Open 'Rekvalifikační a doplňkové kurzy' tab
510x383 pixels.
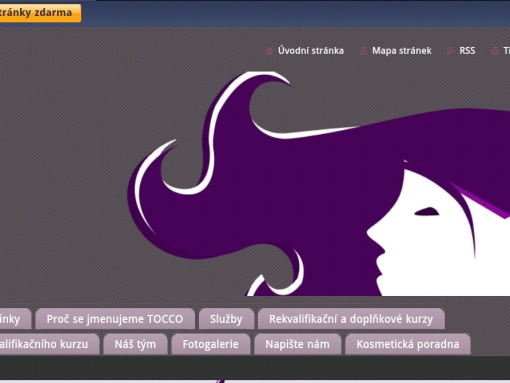351,319
